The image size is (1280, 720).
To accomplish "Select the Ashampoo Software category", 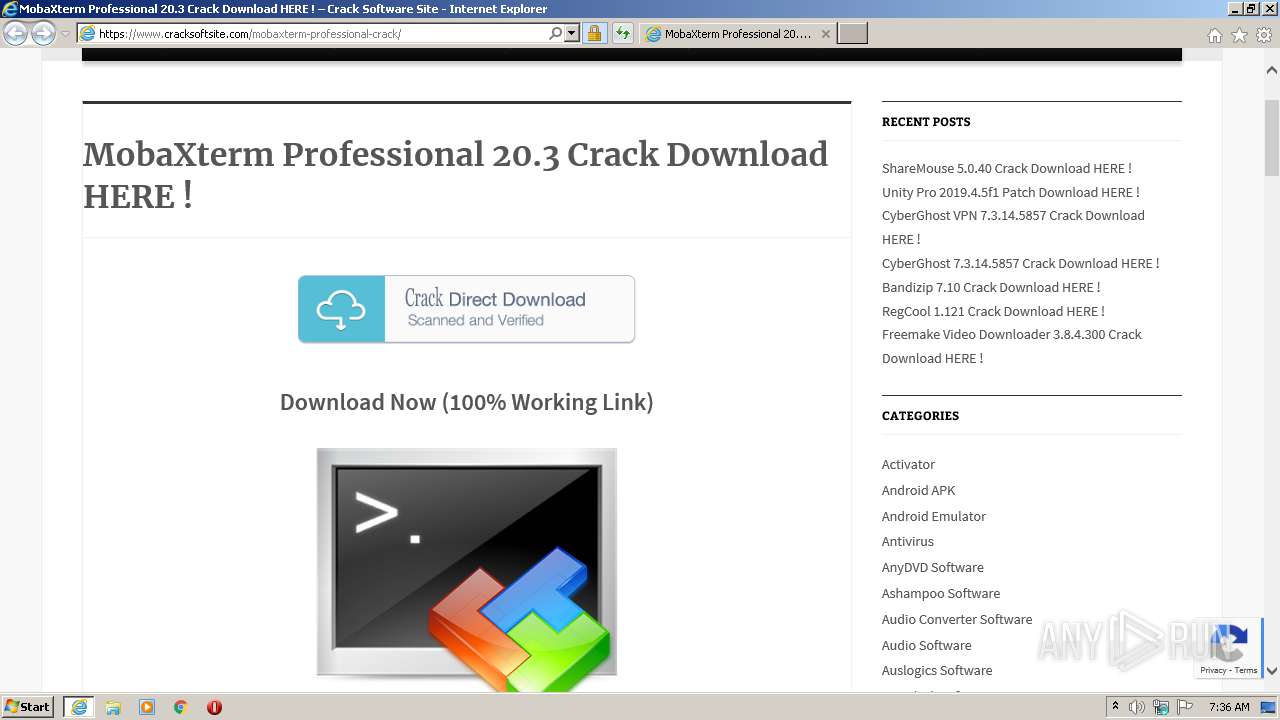I will [940, 593].
